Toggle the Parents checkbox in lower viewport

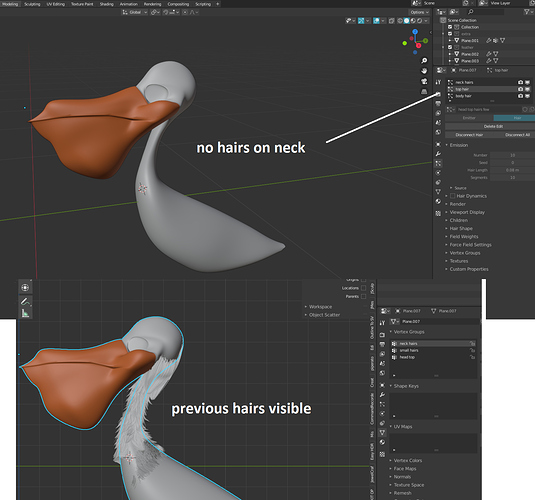[x=363, y=296]
